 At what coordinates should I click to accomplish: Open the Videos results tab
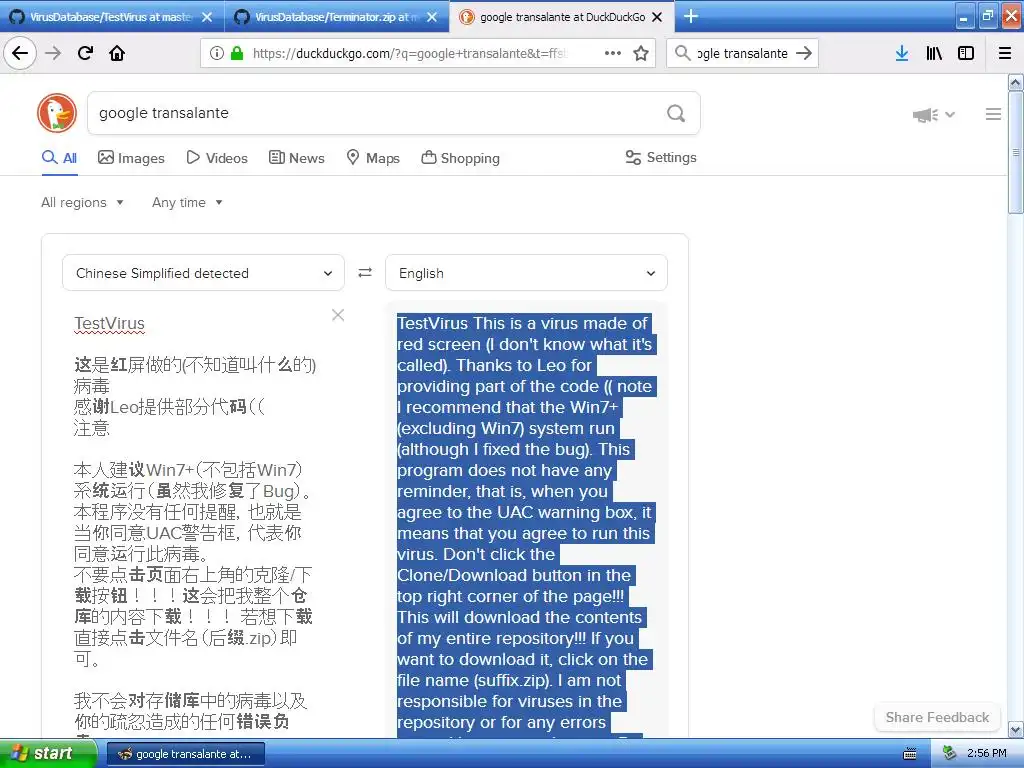217,157
